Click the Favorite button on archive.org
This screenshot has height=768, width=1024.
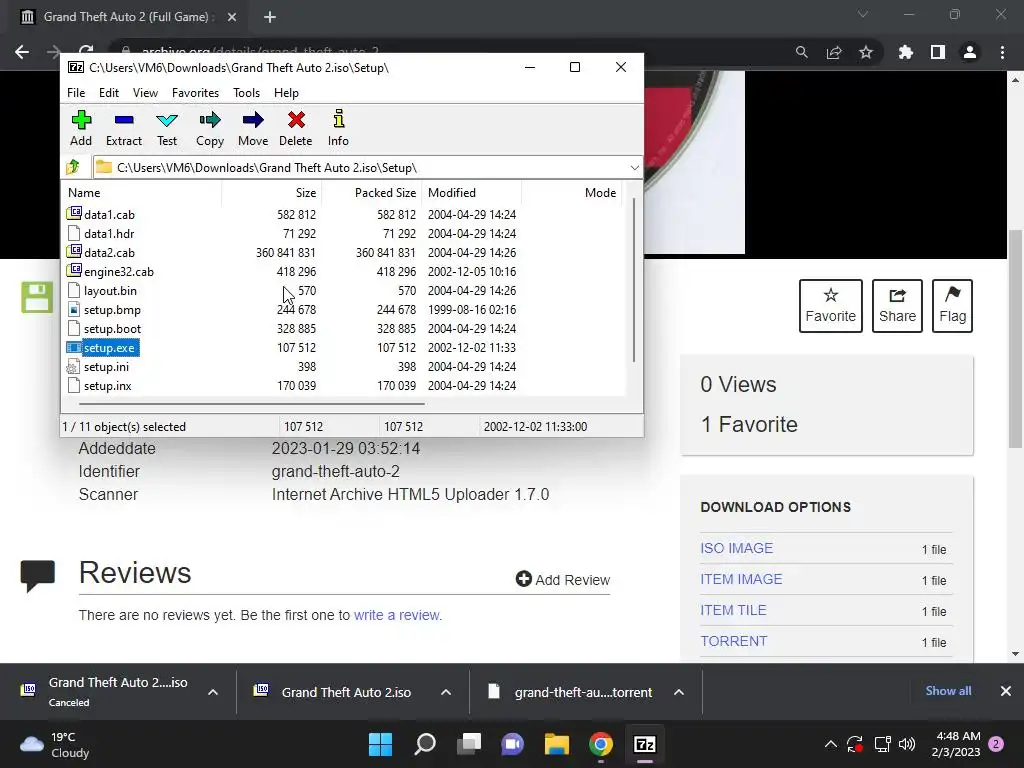click(x=831, y=306)
